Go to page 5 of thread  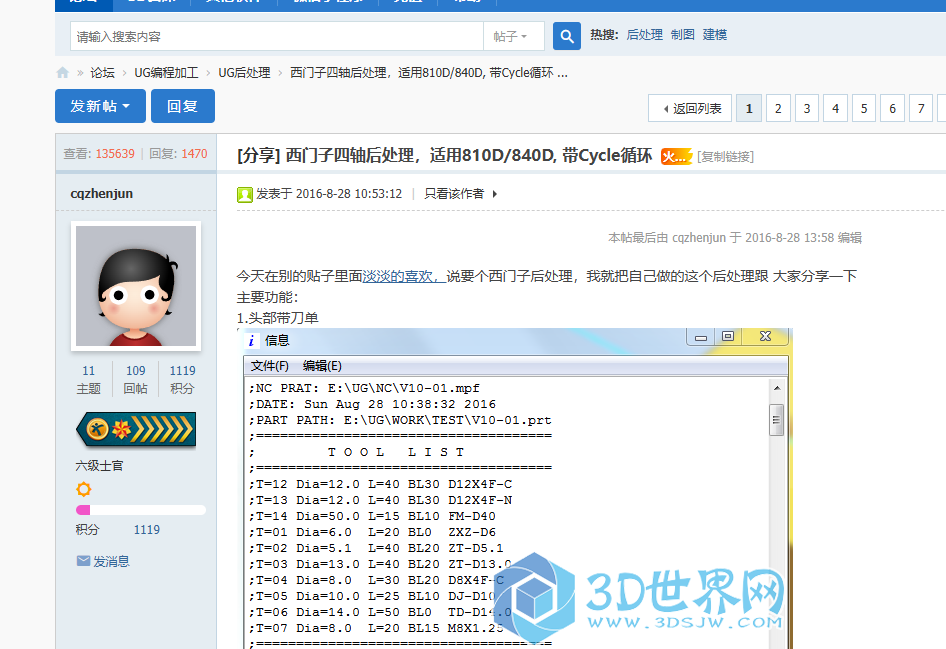pyautogui.click(x=864, y=109)
